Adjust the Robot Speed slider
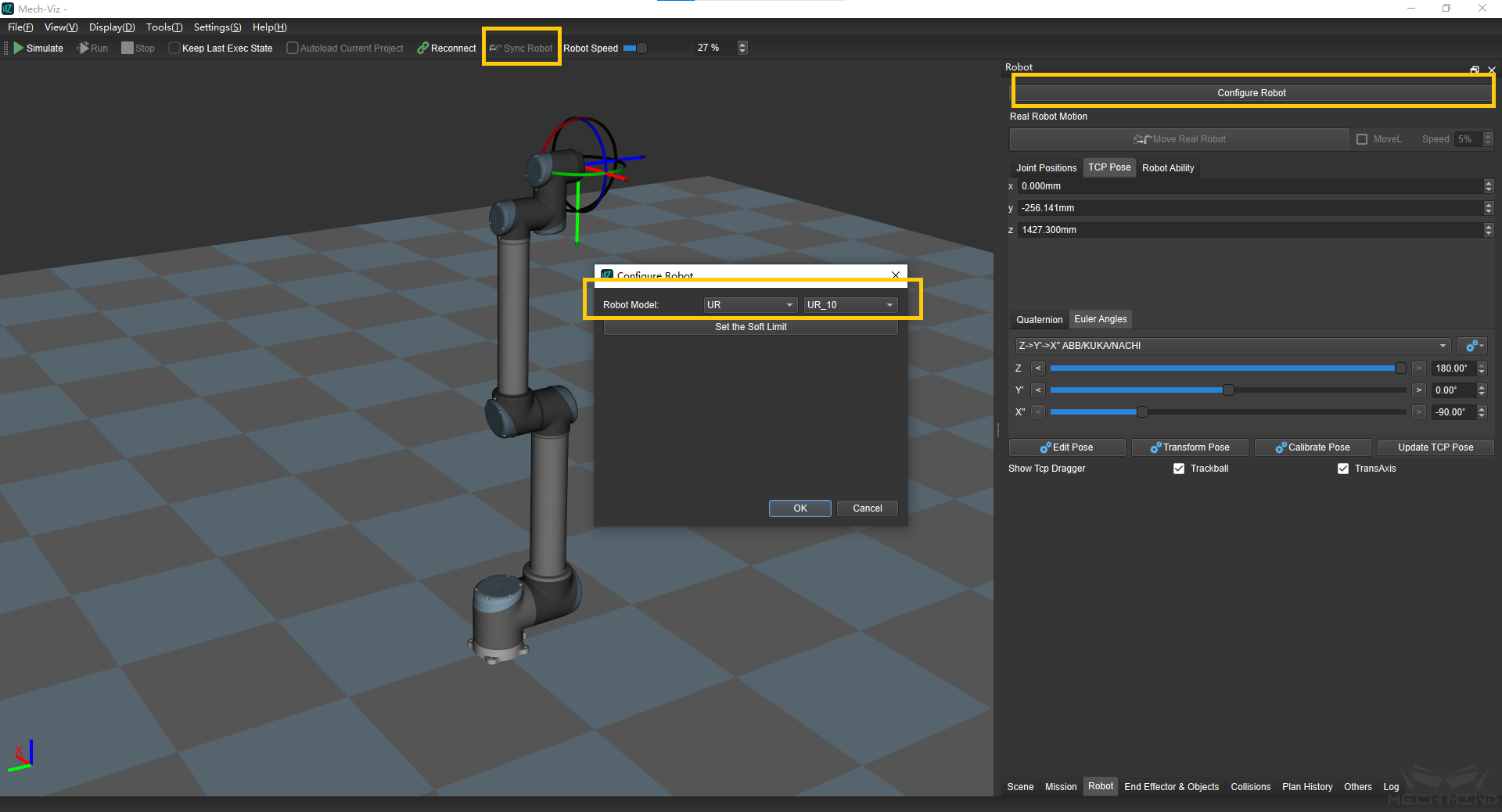Viewport: 1502px width, 812px height. (x=641, y=49)
